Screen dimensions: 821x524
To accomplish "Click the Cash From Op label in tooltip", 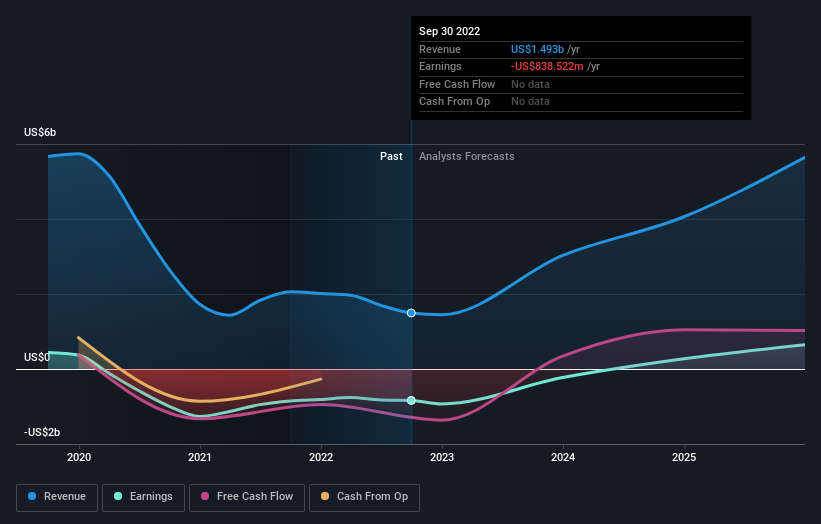I will [454, 102].
